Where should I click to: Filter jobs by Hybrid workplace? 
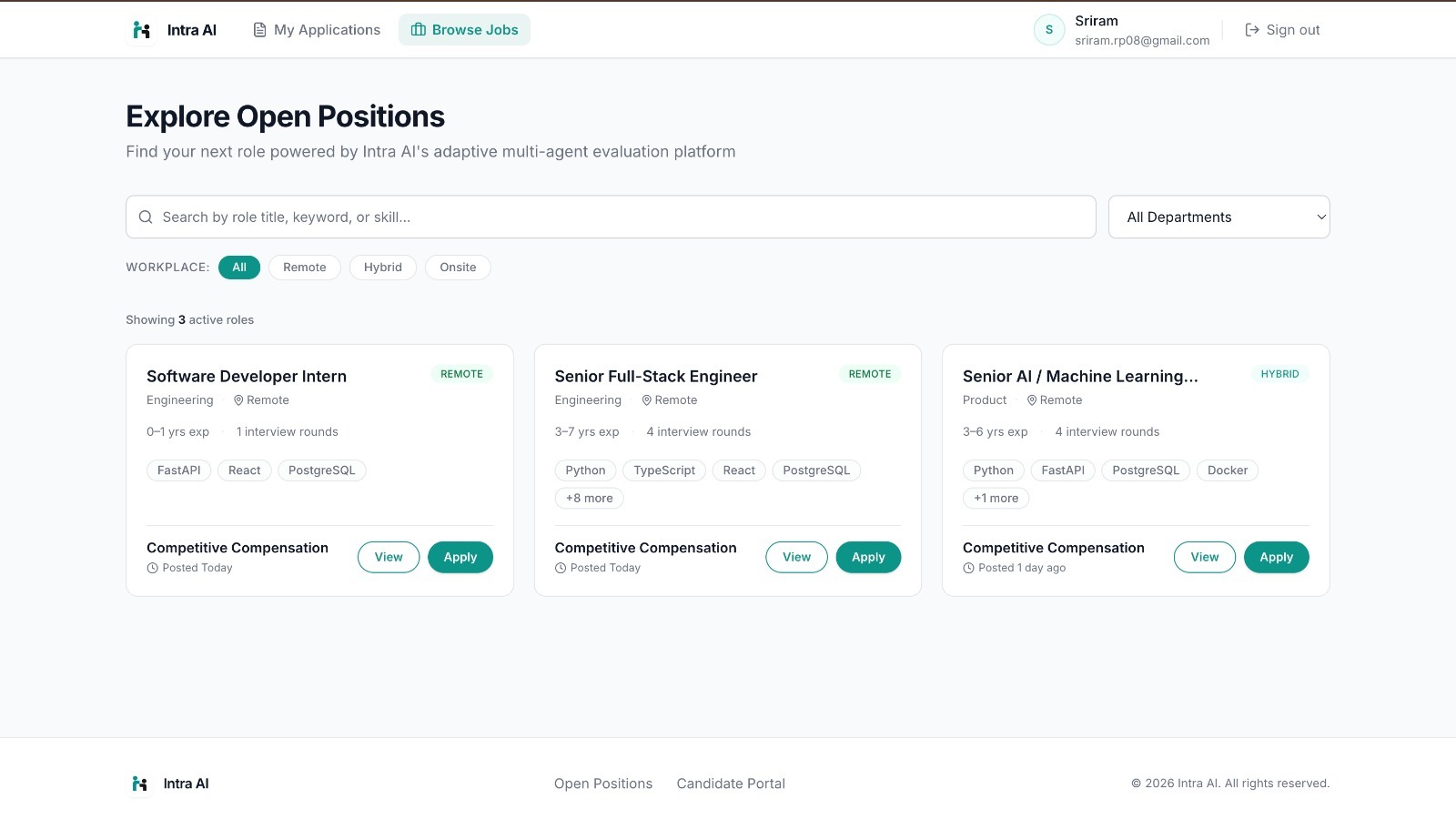tap(383, 268)
